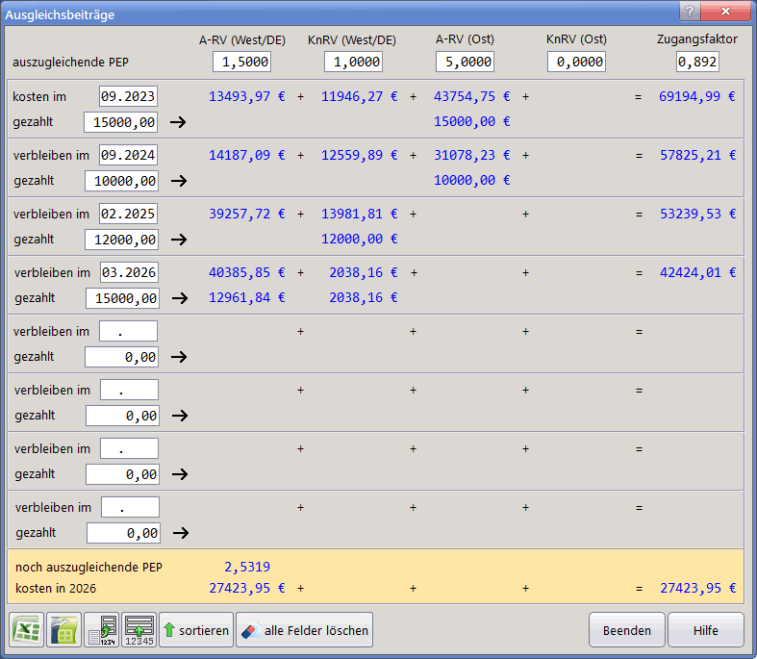The width and height of the screenshot is (757, 659).
Task: Click the 12345 insert numbers icon
Action: coord(138,631)
